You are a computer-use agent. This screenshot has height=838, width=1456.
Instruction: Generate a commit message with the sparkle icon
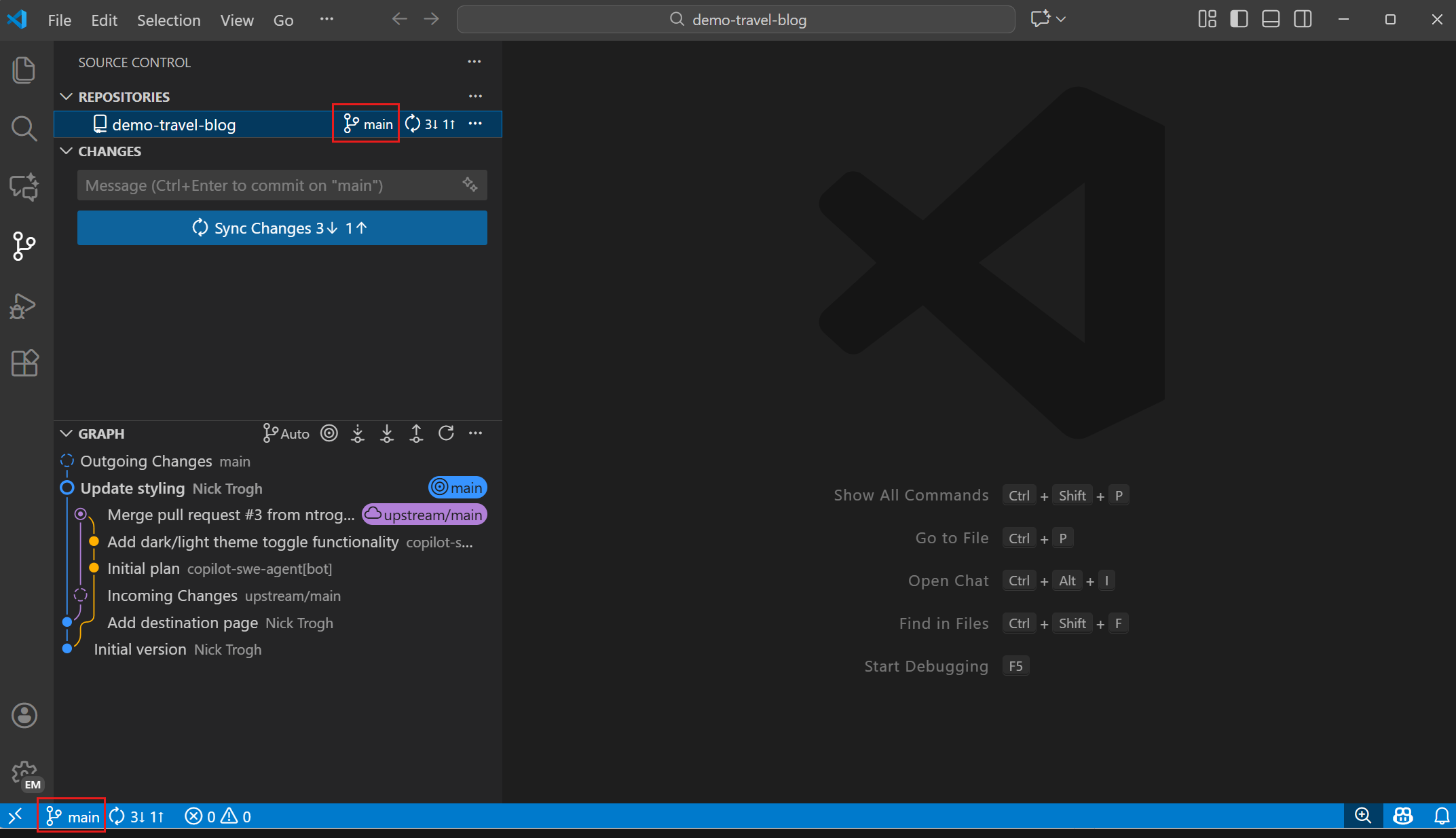coord(470,185)
